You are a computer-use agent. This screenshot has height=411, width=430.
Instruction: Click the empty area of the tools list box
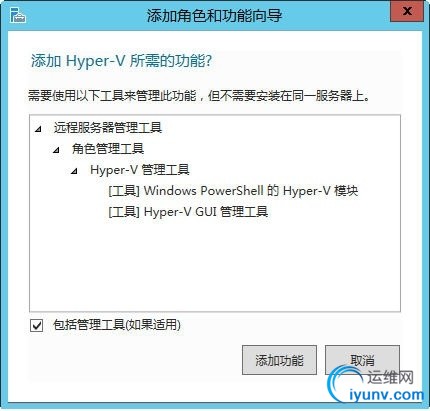click(x=215, y=263)
